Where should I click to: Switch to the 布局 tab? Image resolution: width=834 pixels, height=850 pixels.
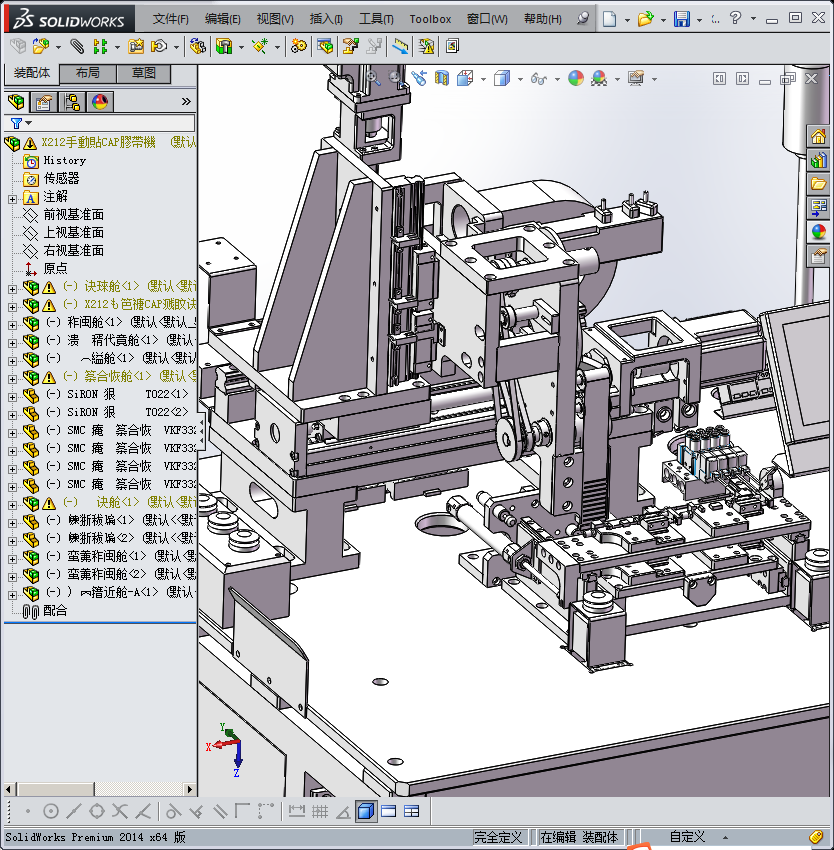pyautogui.click(x=87, y=73)
